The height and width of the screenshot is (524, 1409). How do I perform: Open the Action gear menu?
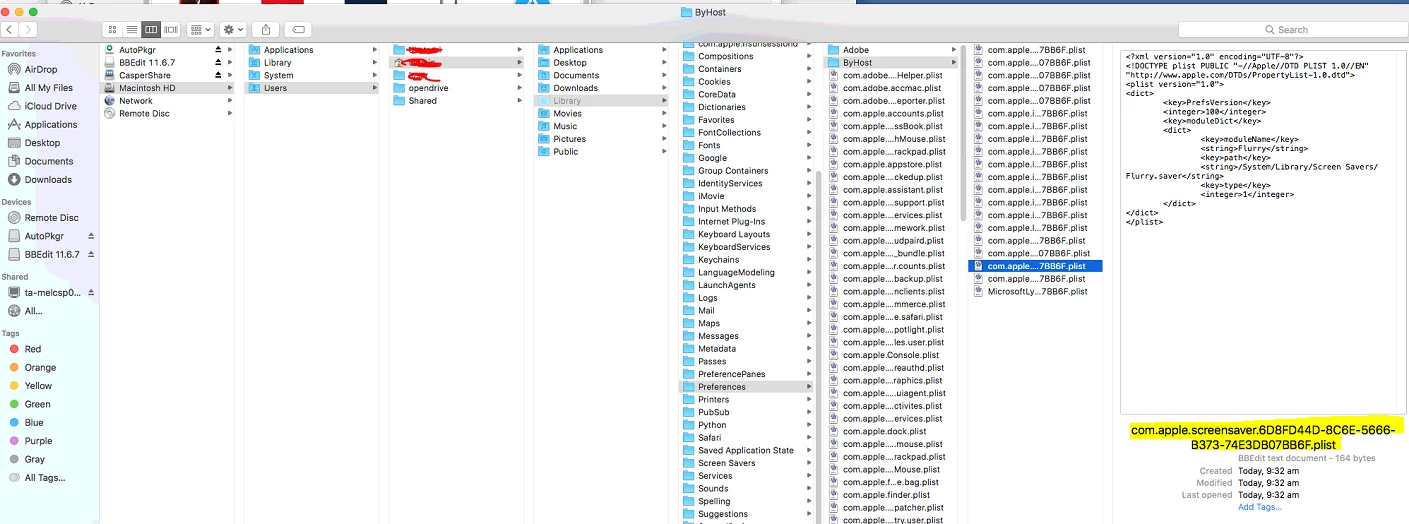[233, 30]
